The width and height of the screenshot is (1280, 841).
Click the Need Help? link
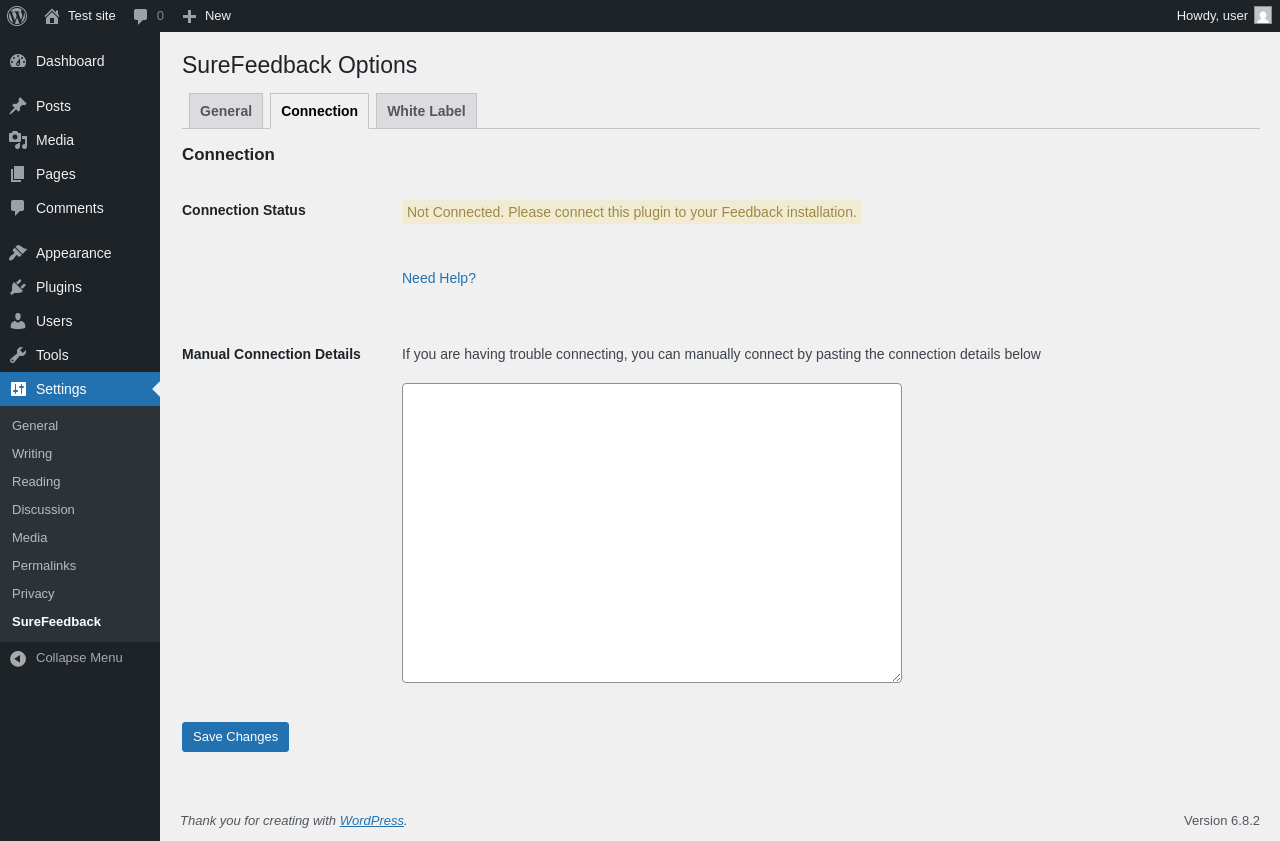(439, 278)
